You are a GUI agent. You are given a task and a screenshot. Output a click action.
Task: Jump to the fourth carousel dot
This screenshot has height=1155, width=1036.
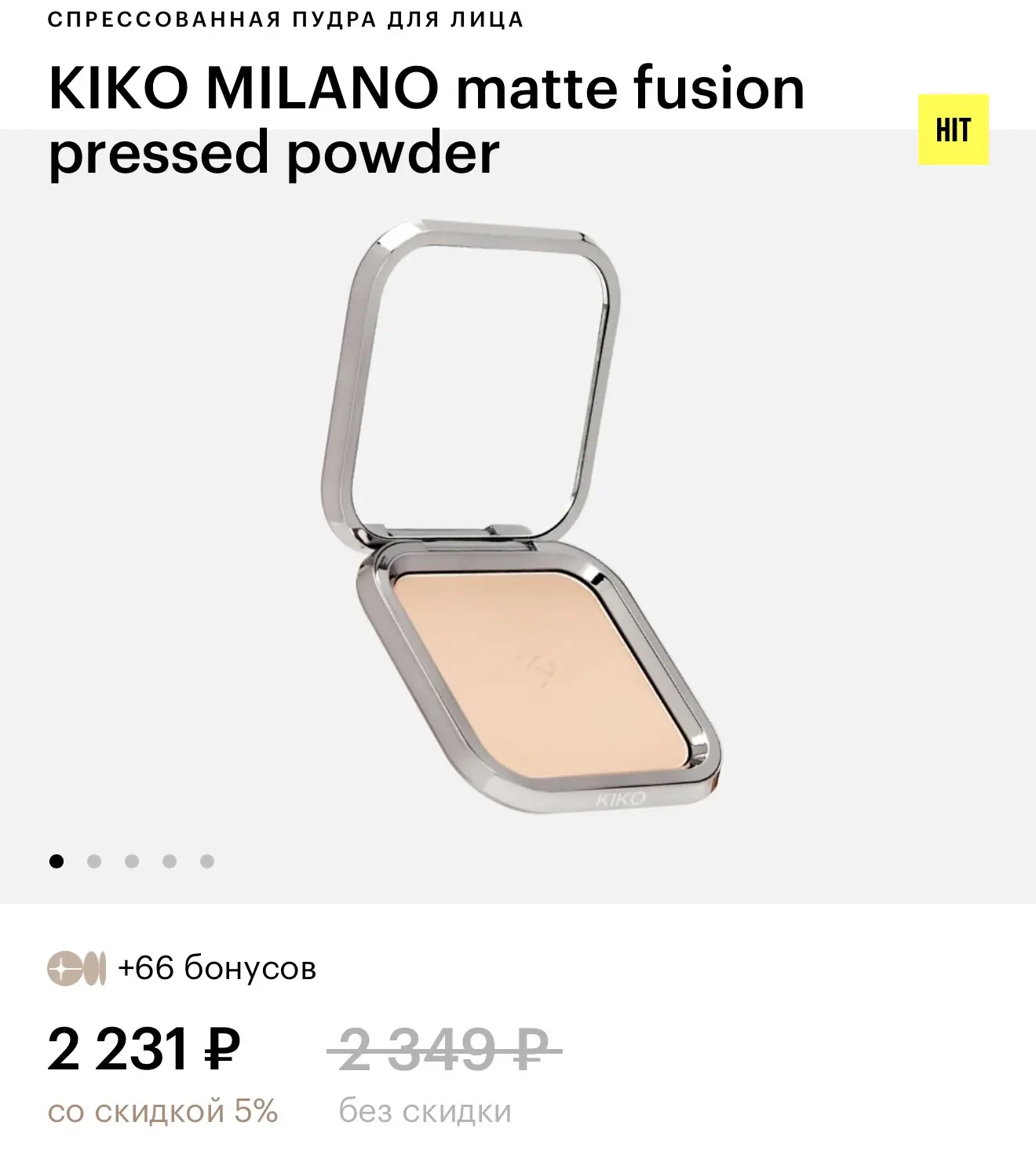tap(170, 861)
